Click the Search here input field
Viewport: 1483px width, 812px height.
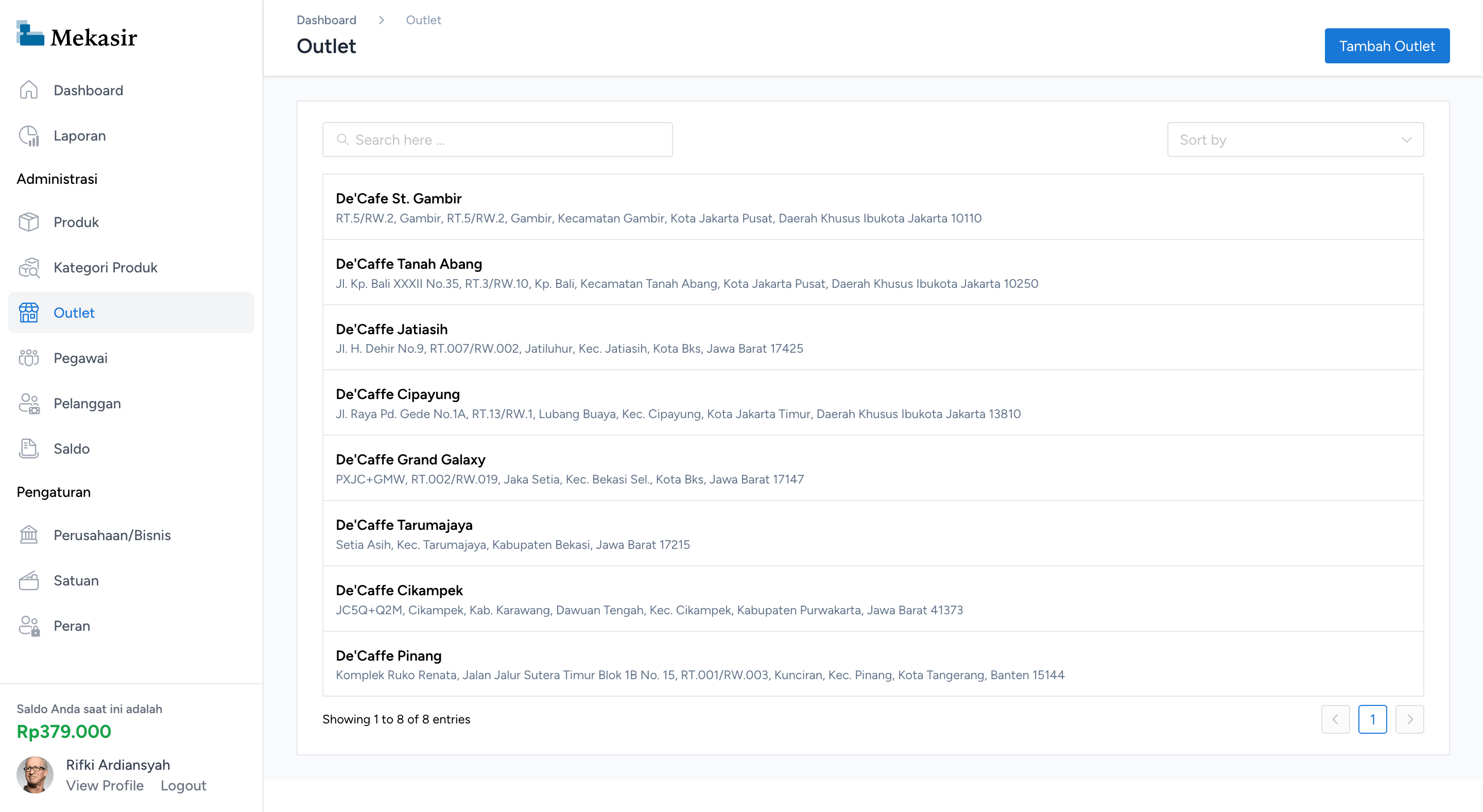coord(497,140)
